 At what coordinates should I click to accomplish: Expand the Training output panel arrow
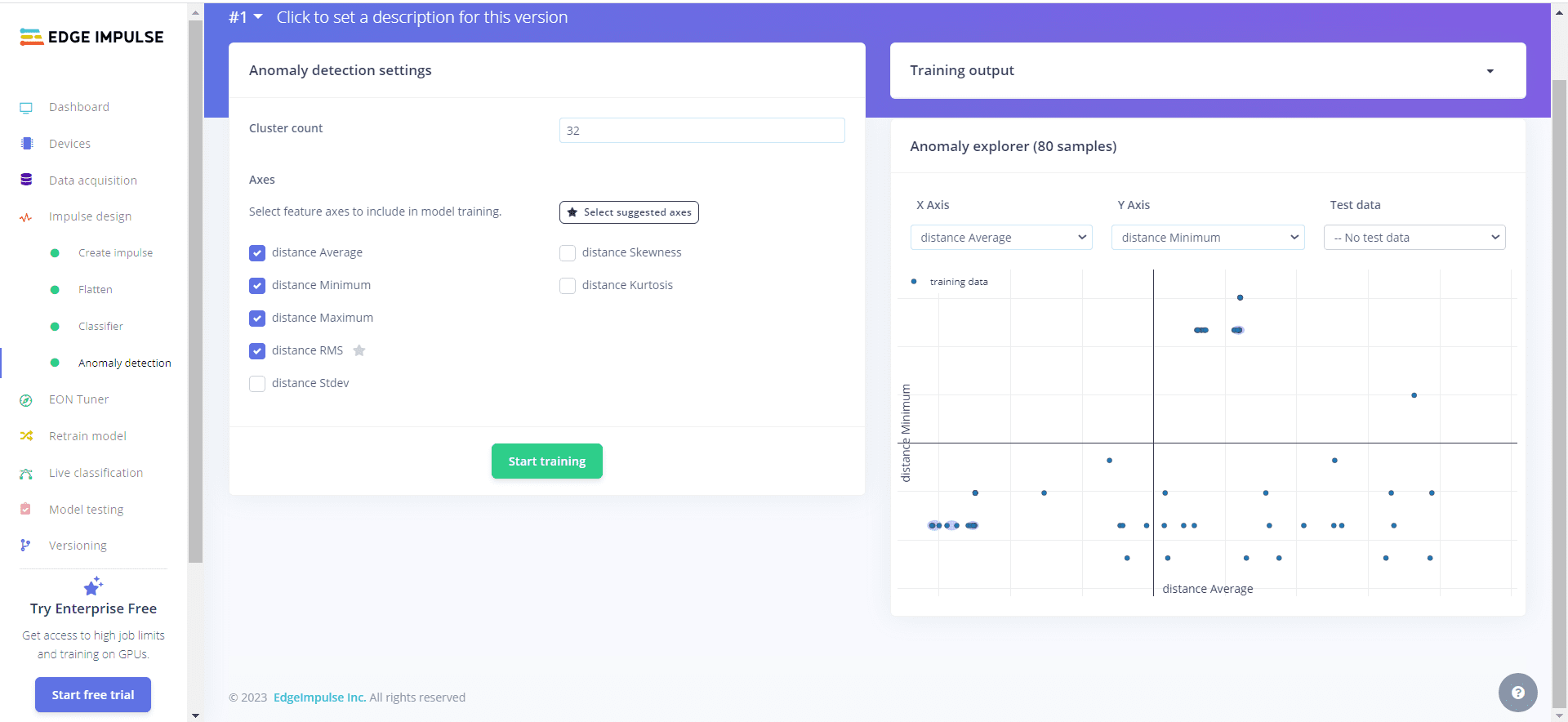(1490, 71)
